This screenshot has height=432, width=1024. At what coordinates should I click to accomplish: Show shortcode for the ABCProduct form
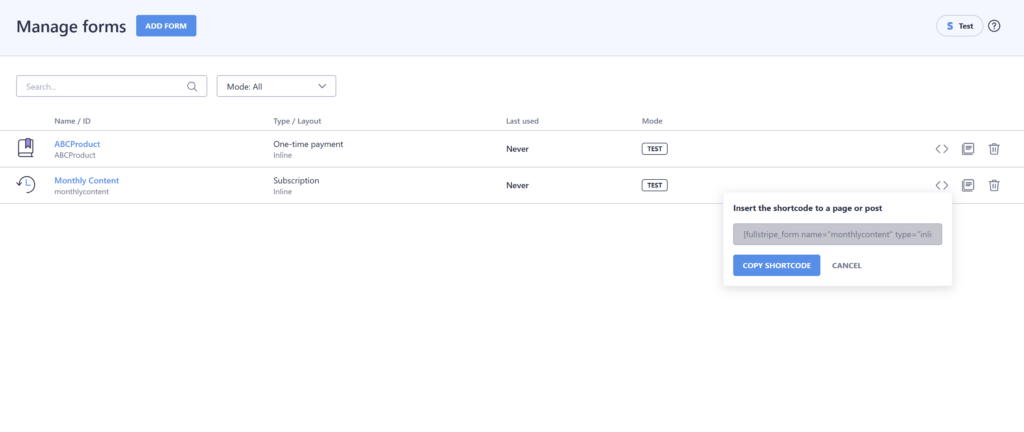(x=941, y=149)
